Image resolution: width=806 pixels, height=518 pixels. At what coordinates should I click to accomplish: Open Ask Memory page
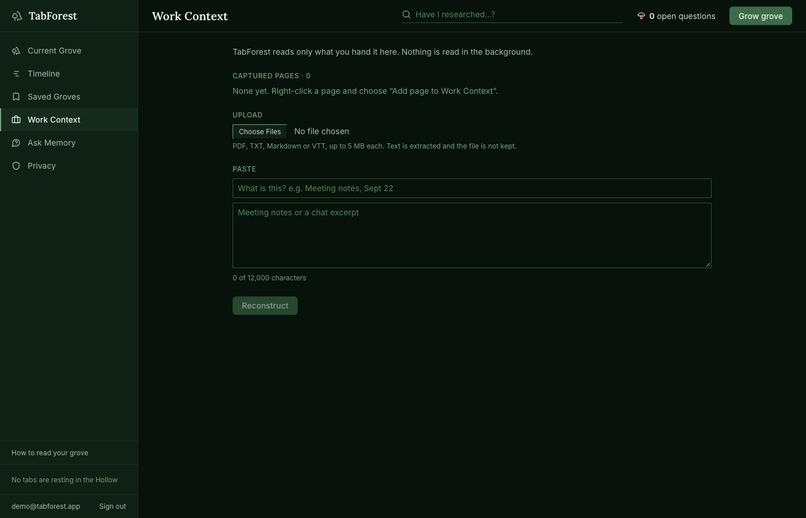(69, 143)
